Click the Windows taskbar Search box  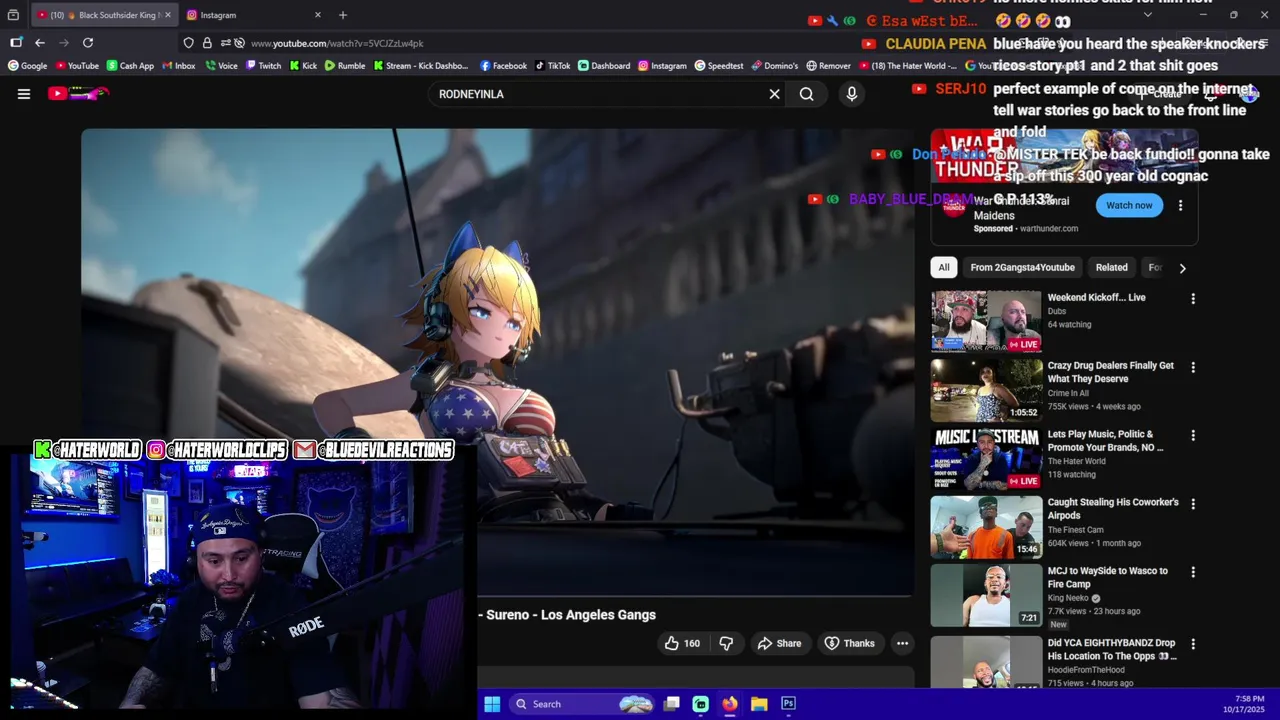583,704
